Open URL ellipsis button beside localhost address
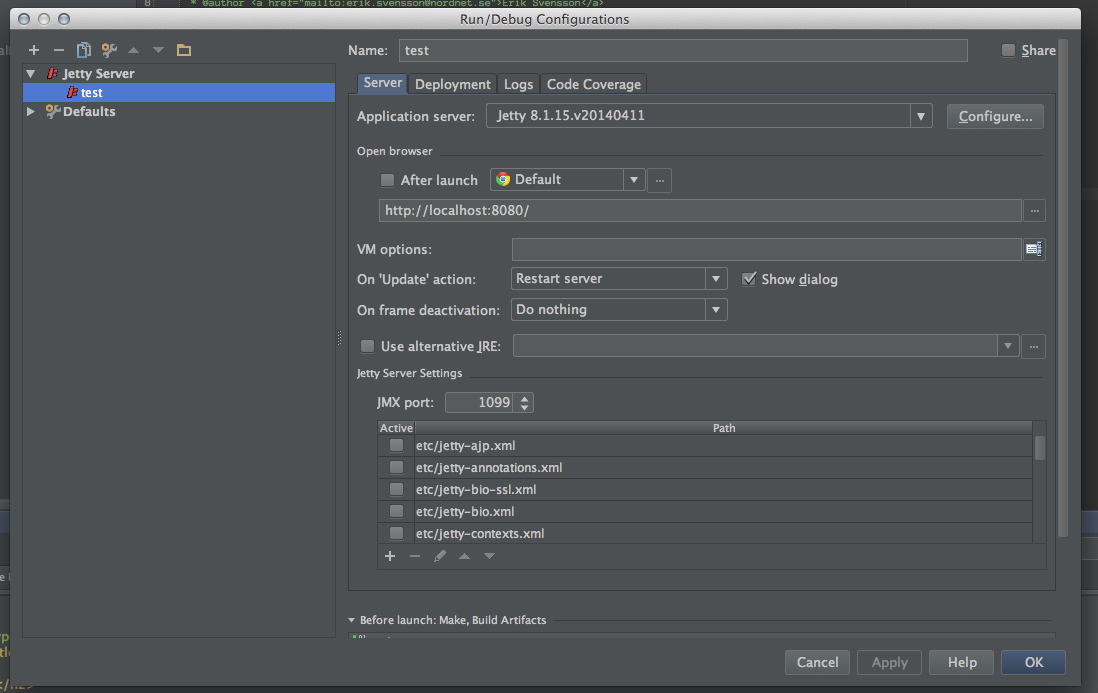 [1034, 211]
